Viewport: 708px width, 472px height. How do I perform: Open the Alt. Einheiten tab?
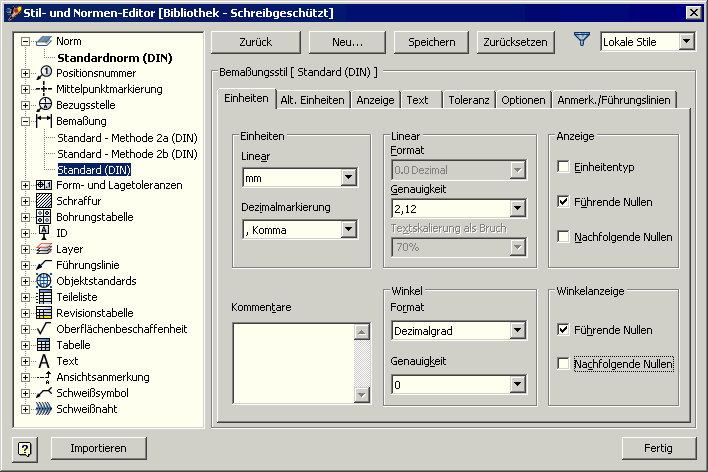[312, 100]
